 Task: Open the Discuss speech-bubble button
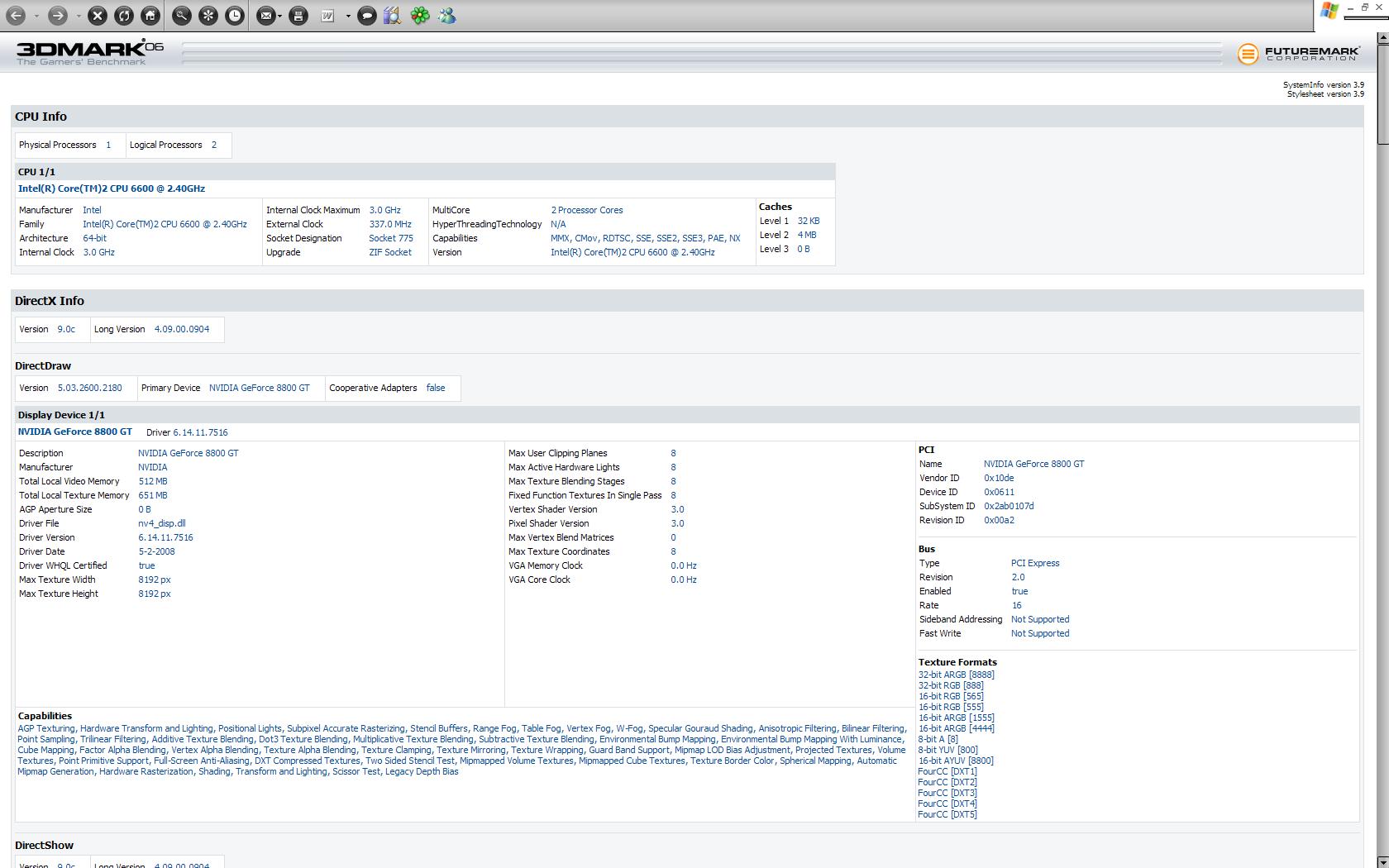click(x=367, y=16)
